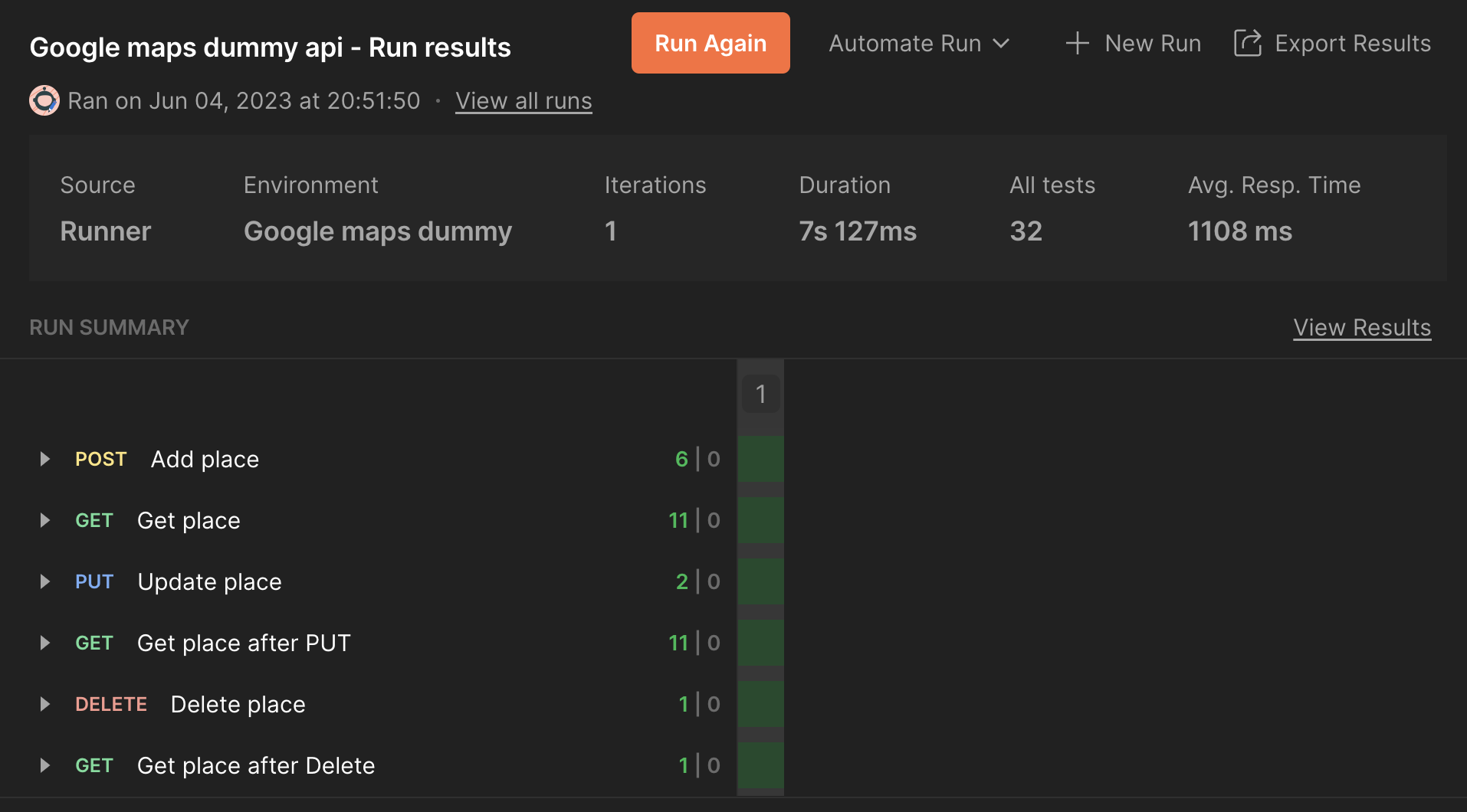Click the POST method label
The image size is (1467, 812).
tap(100, 459)
